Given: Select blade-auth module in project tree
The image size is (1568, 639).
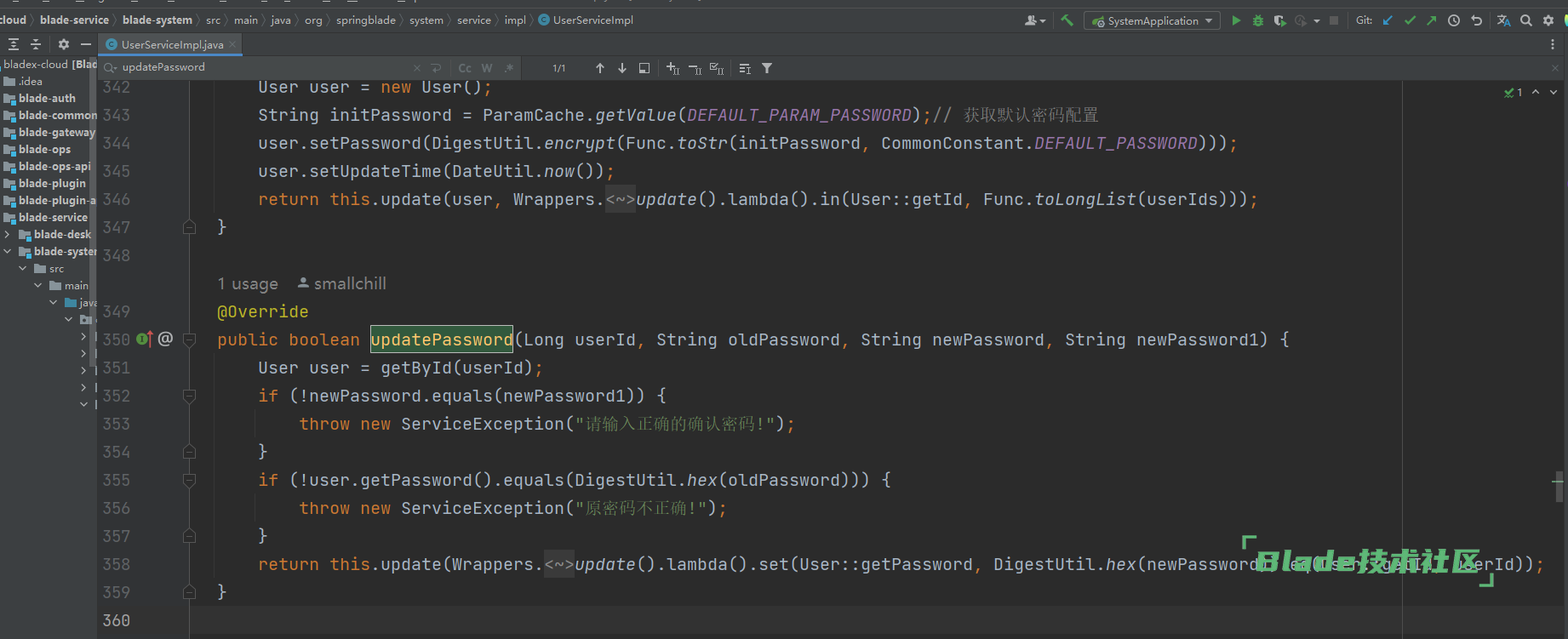Looking at the screenshot, I should pos(47,99).
